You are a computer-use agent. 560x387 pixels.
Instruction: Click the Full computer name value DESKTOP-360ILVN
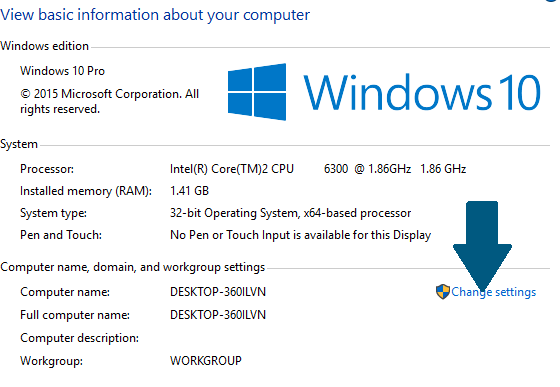tap(218, 315)
